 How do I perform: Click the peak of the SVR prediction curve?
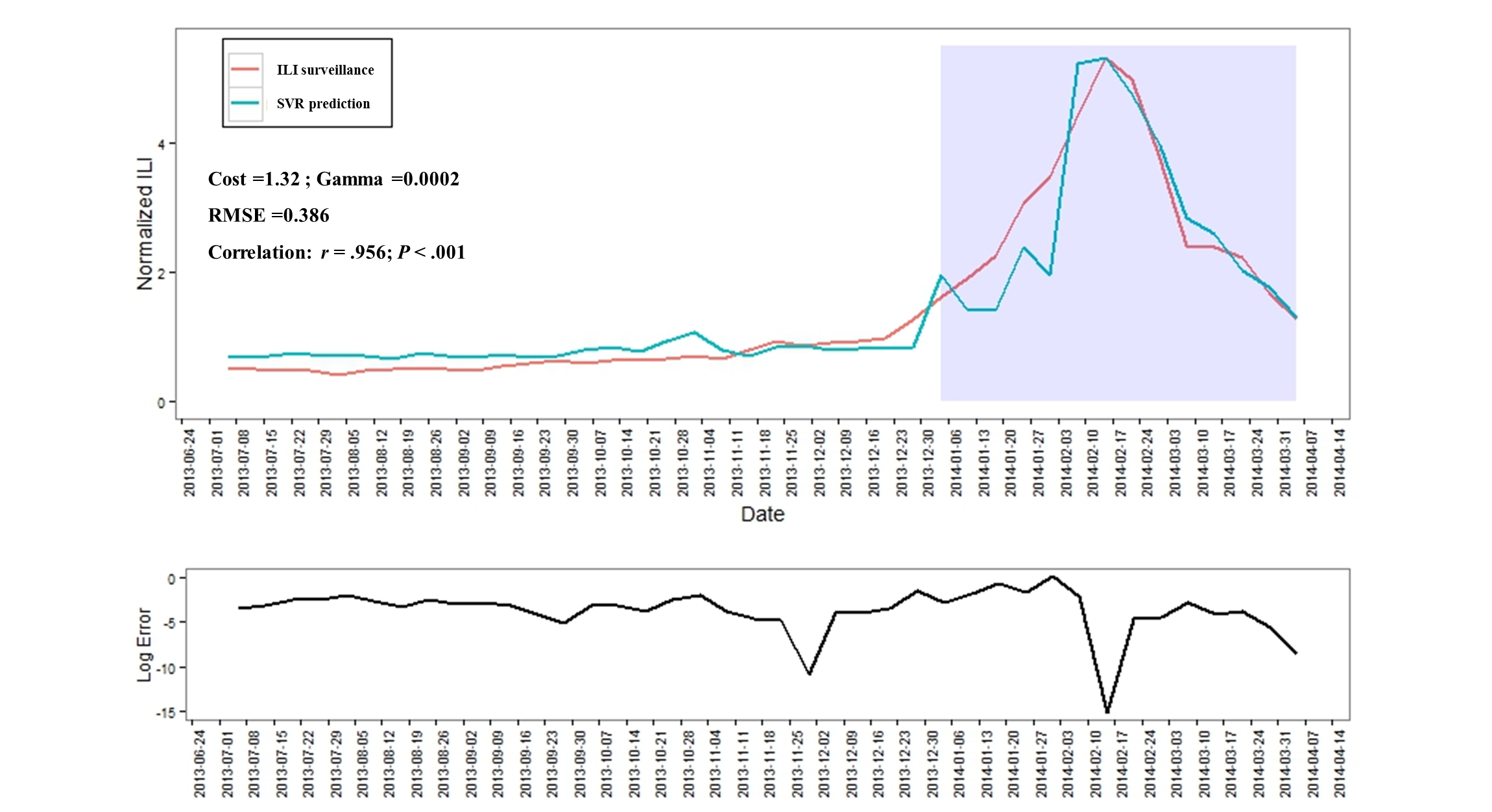[1104, 59]
